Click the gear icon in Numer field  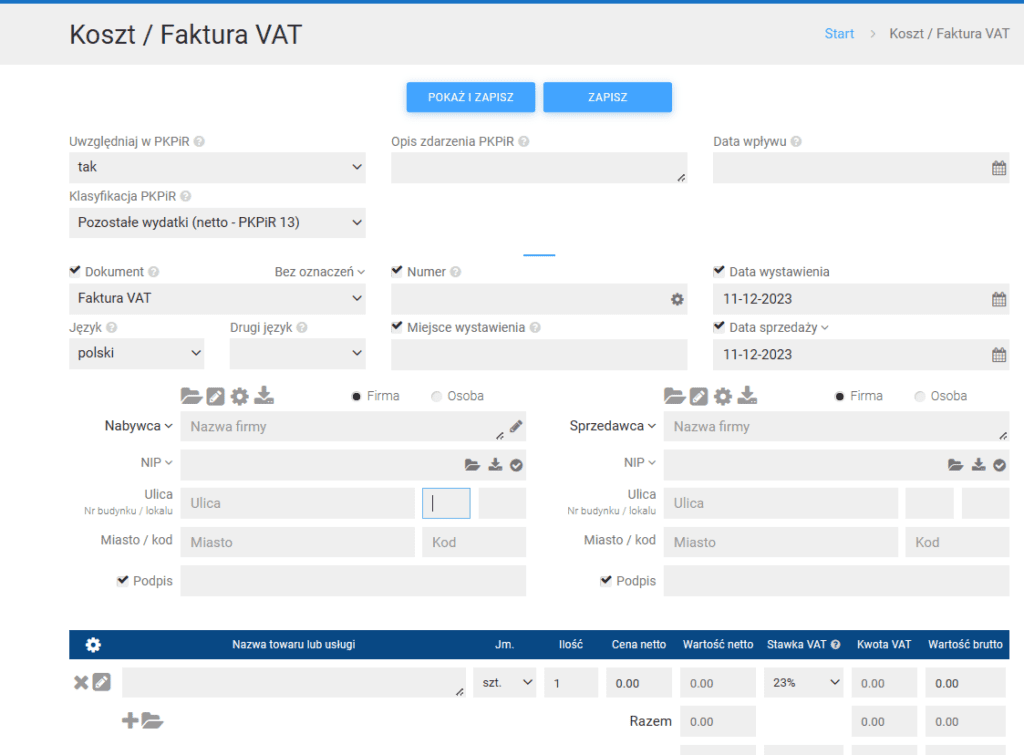click(x=677, y=299)
